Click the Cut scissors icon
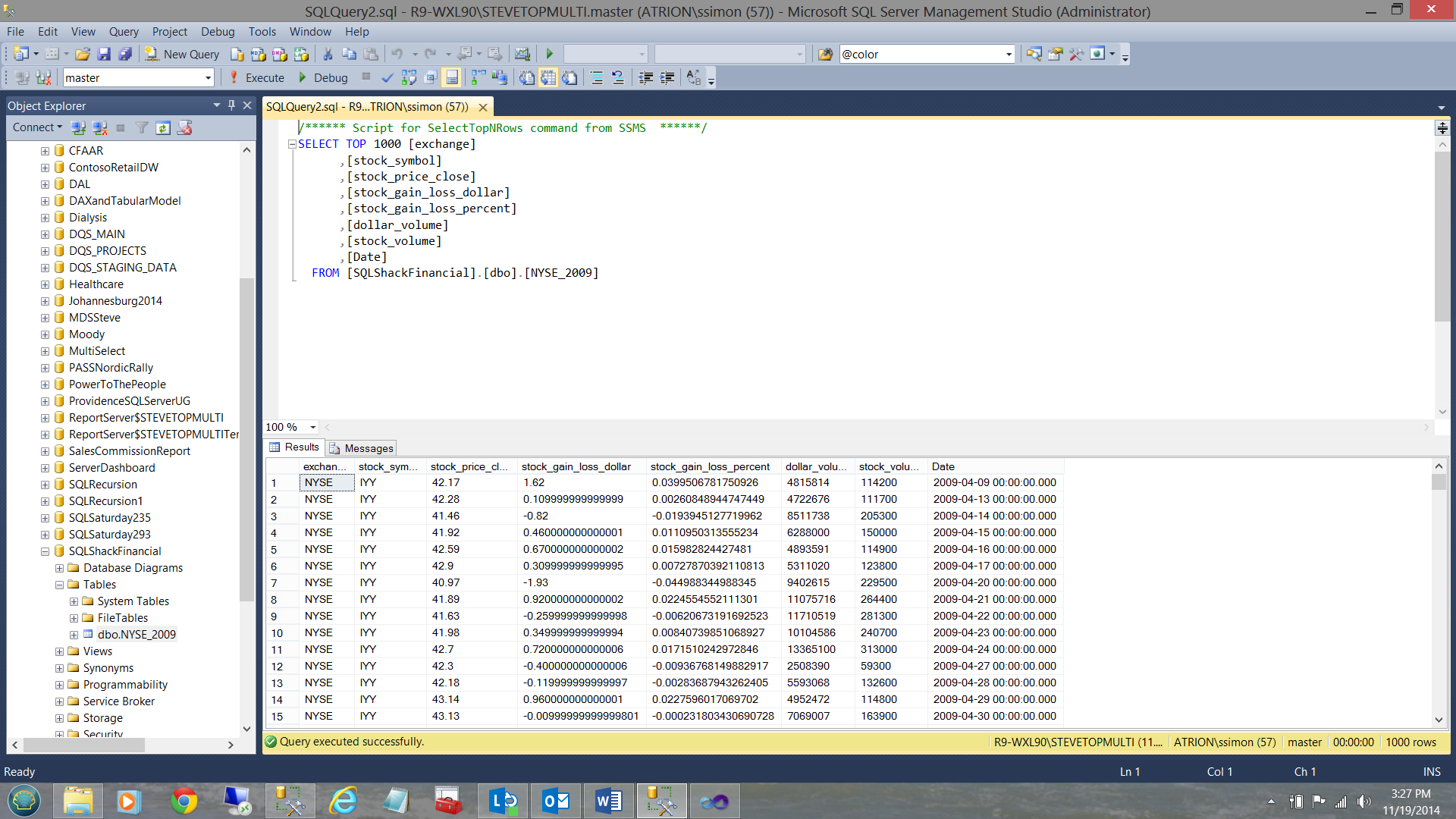The height and width of the screenshot is (819, 1456). pos(328,55)
